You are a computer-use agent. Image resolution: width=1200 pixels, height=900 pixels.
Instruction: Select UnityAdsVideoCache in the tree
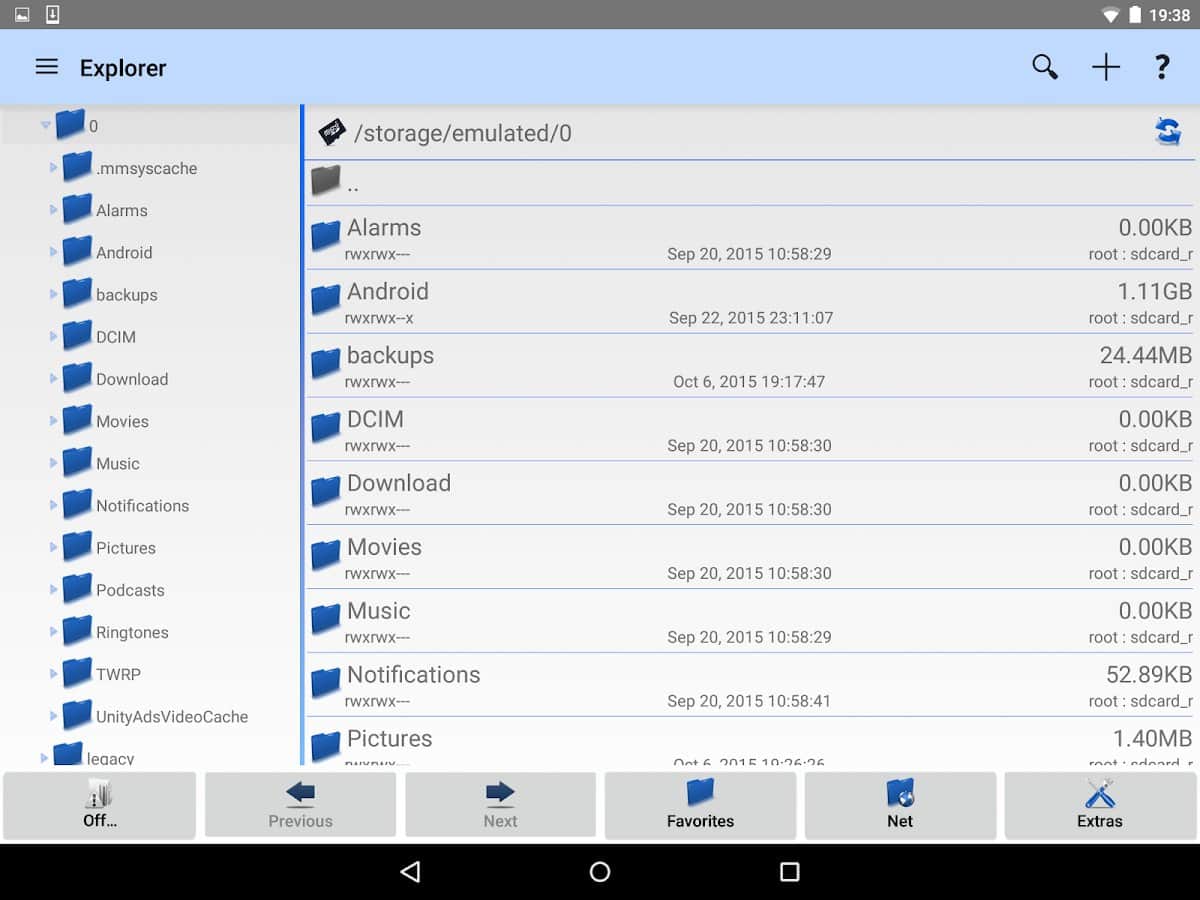(x=171, y=716)
